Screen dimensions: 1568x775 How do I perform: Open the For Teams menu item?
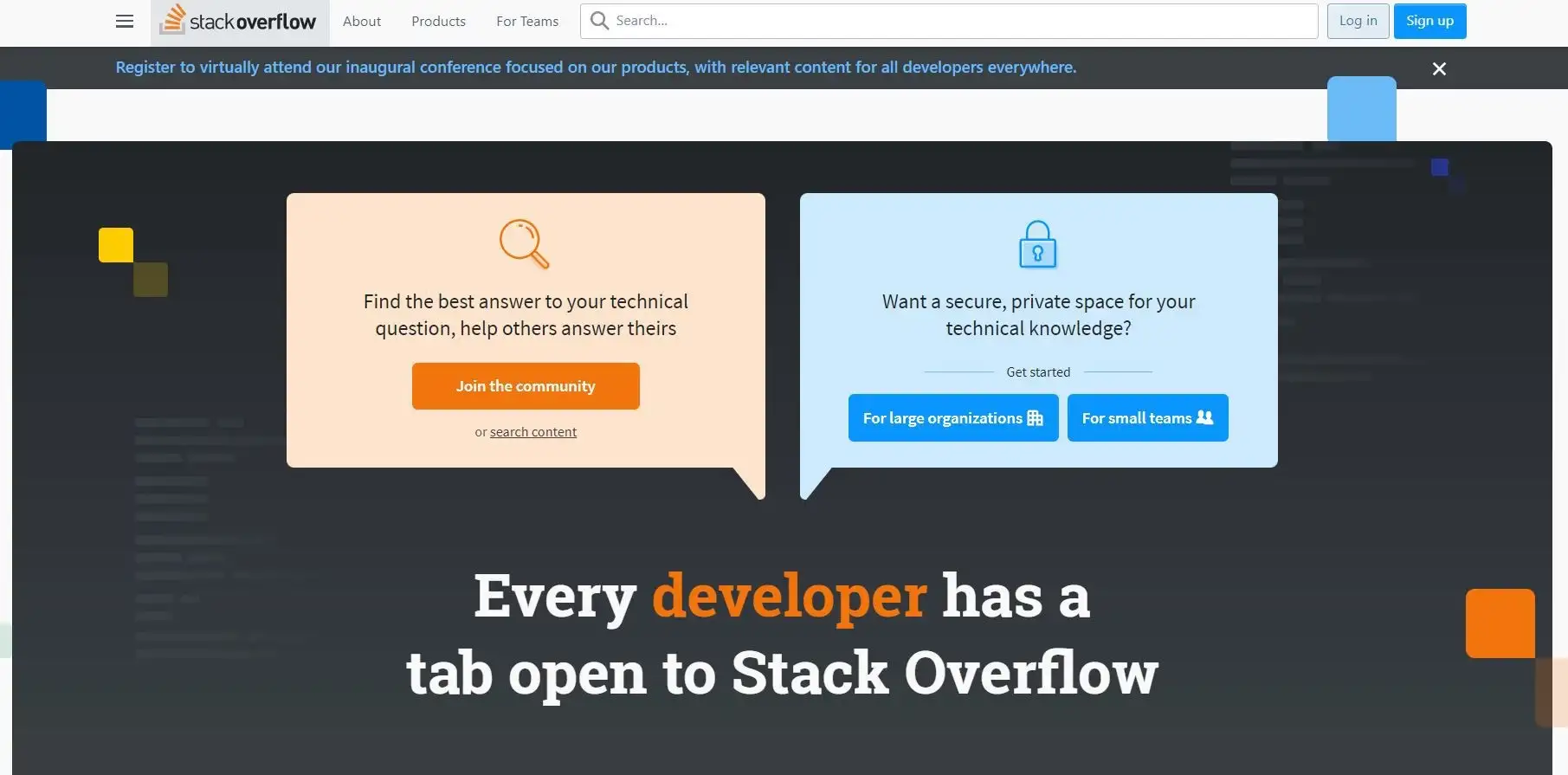point(527,22)
